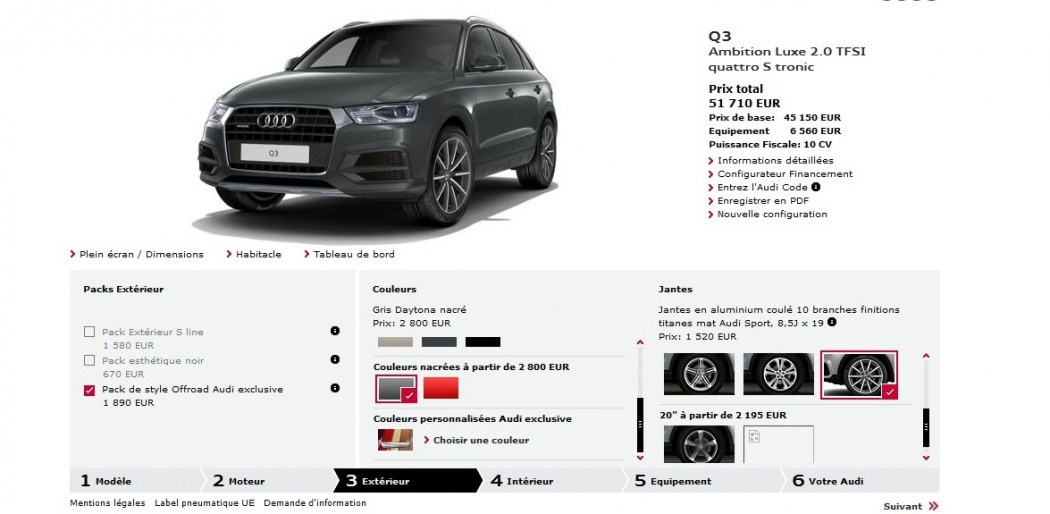This screenshot has width=1050, height=514.
Task: Click colours list scroll-down arrow
Action: pyautogui.click(x=640, y=458)
